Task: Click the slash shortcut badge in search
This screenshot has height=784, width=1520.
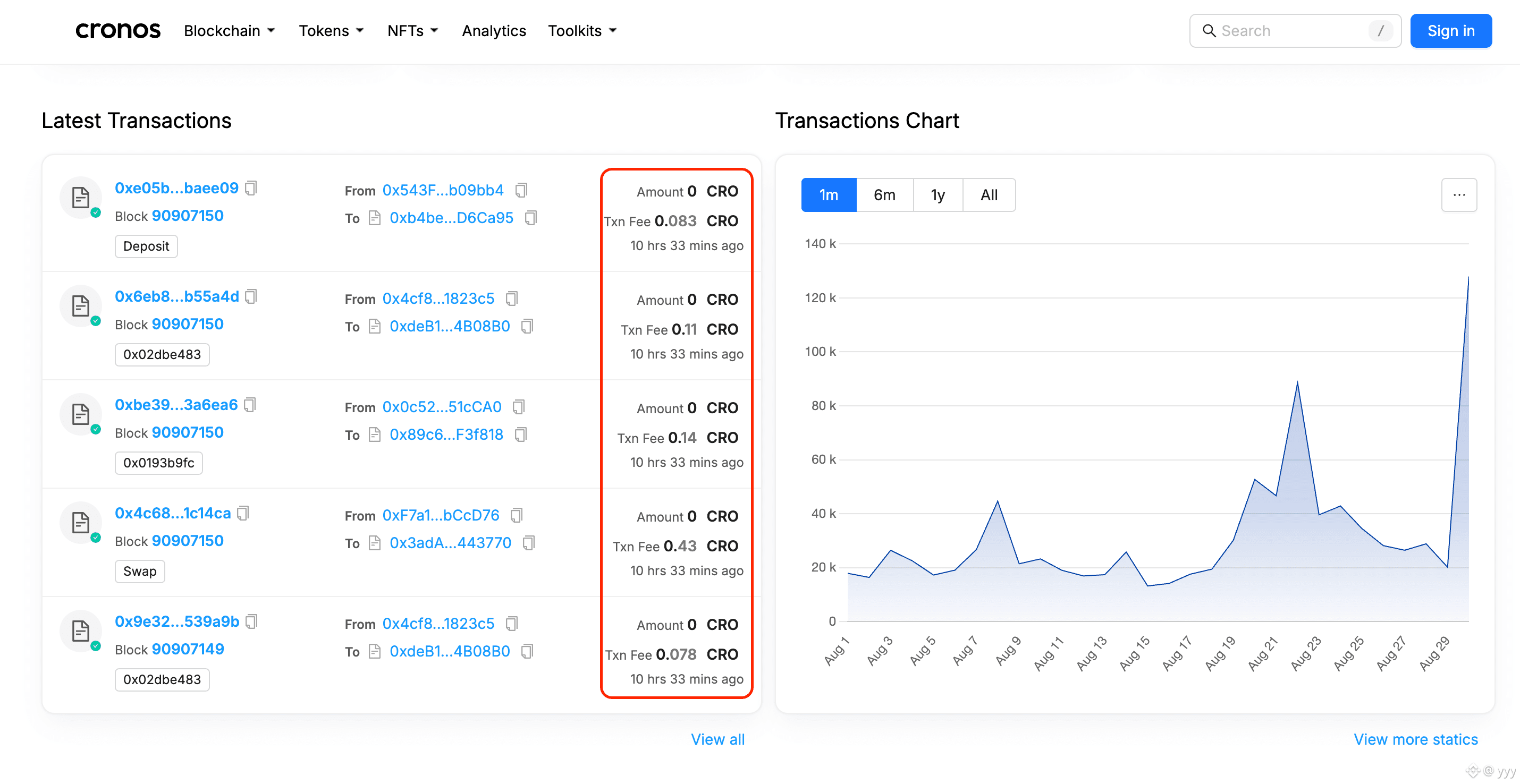Action: tap(1380, 31)
